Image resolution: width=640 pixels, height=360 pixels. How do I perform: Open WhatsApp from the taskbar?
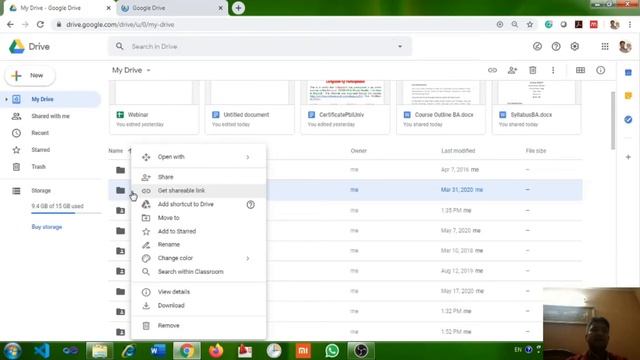[332, 351]
